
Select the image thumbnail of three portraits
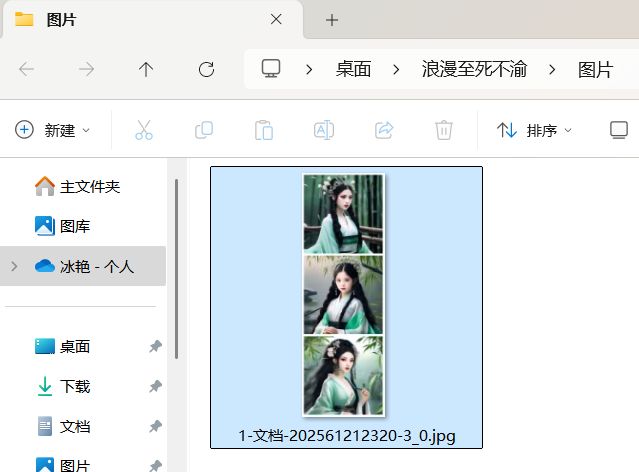(343, 295)
